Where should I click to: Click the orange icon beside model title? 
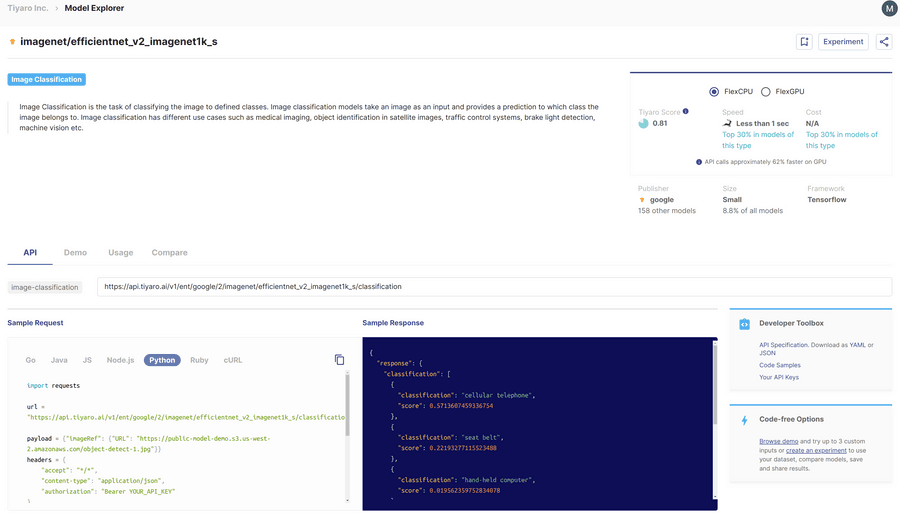(x=12, y=41)
